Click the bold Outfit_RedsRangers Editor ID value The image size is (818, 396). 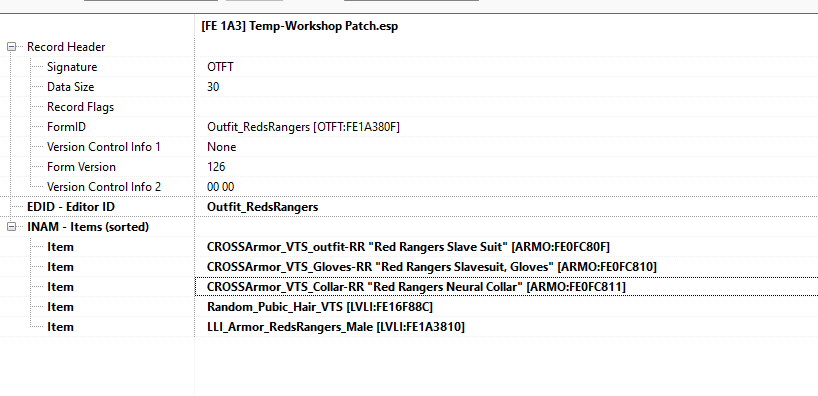tap(262, 207)
